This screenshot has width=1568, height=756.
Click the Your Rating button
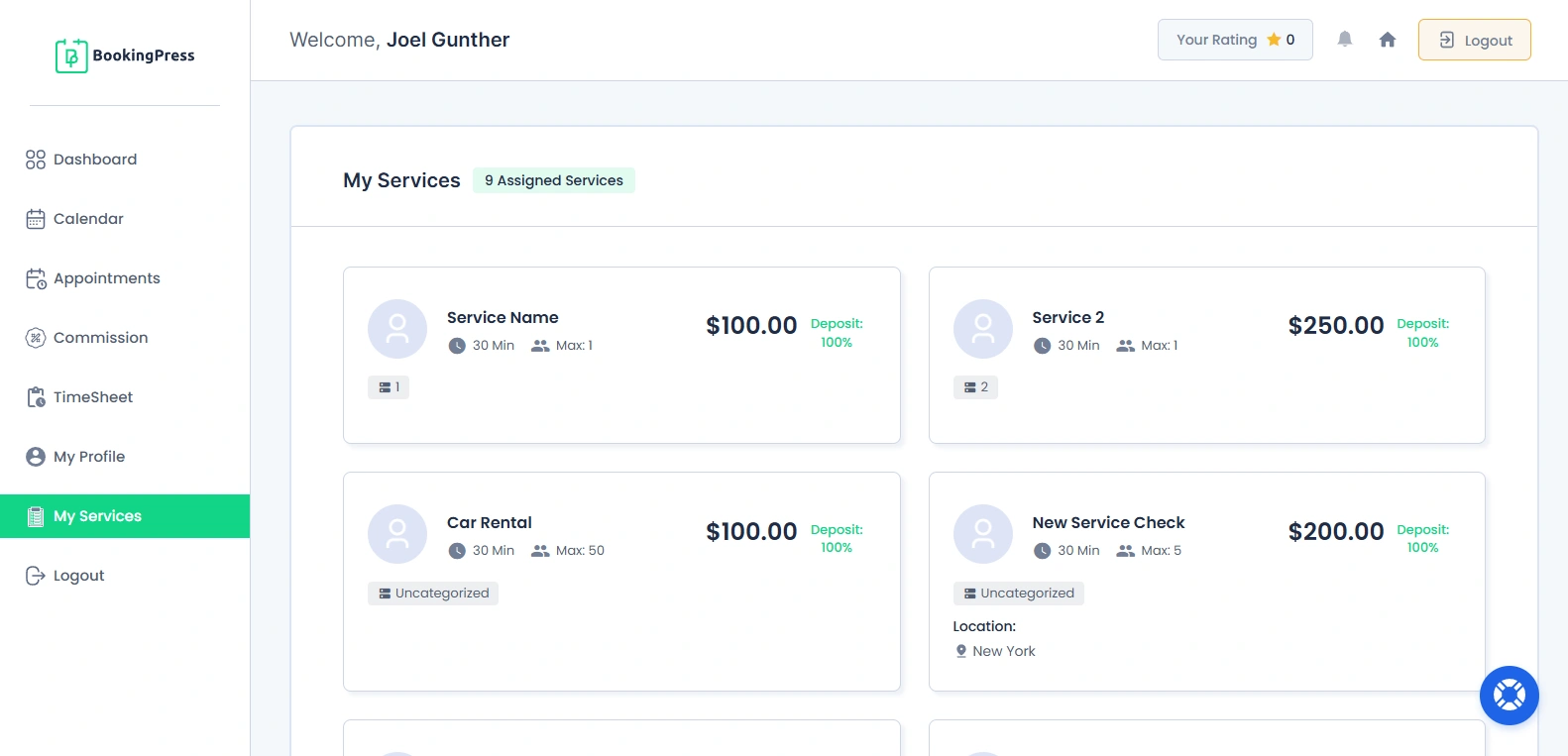pos(1235,40)
